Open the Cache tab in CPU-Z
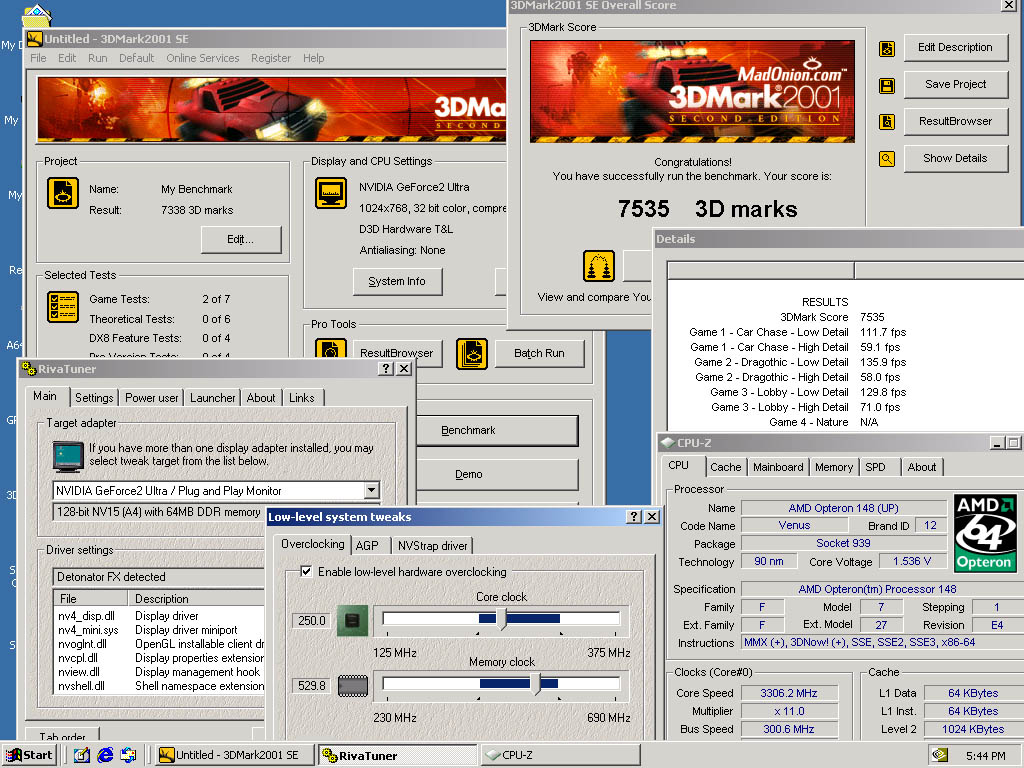The image size is (1024, 768). point(726,467)
